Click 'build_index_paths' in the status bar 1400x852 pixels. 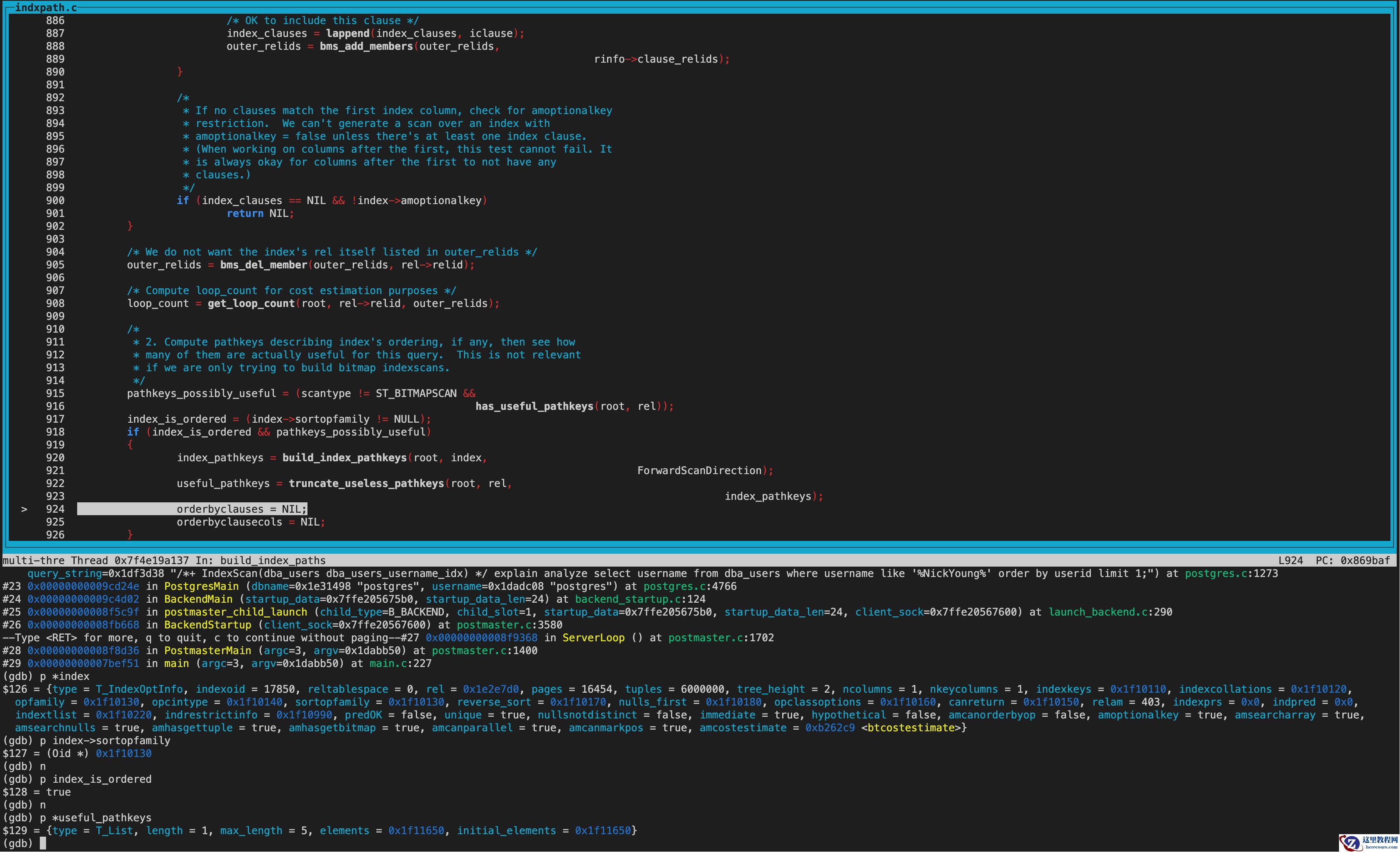click(x=273, y=561)
